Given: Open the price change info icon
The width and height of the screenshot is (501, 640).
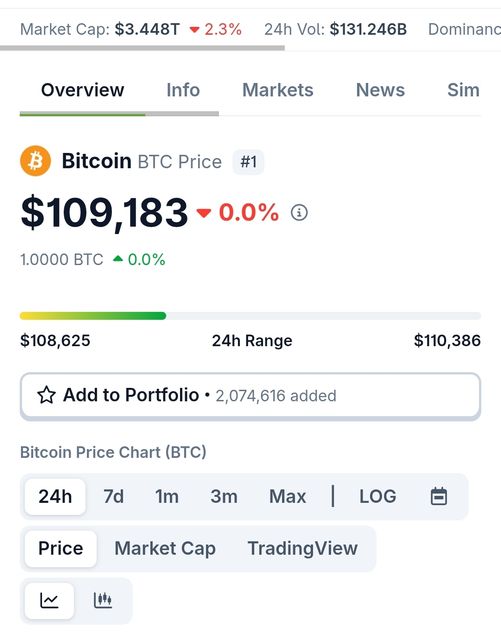Looking at the screenshot, I should tap(299, 213).
